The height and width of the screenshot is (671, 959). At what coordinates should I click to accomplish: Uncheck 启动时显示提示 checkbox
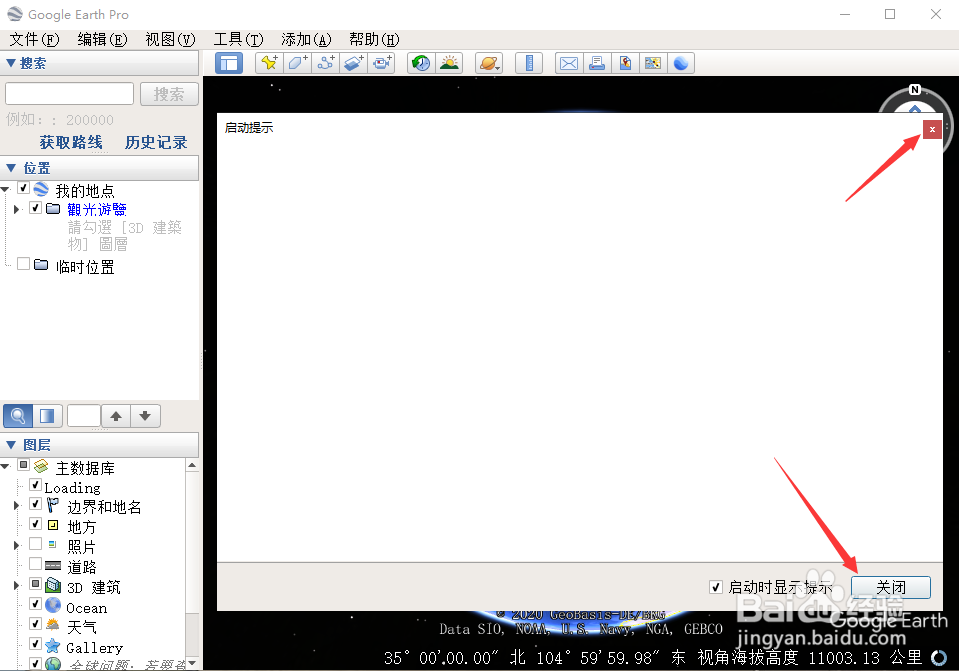[x=716, y=587]
